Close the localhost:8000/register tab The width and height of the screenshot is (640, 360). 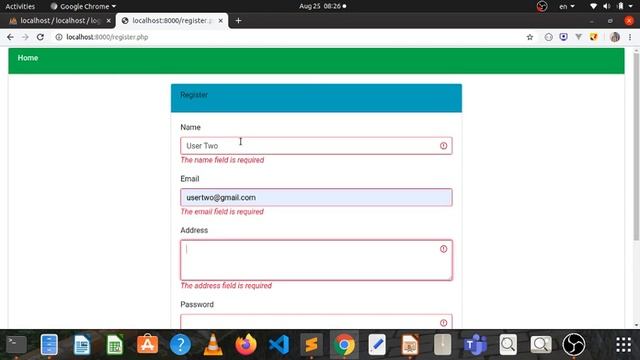click(220, 20)
